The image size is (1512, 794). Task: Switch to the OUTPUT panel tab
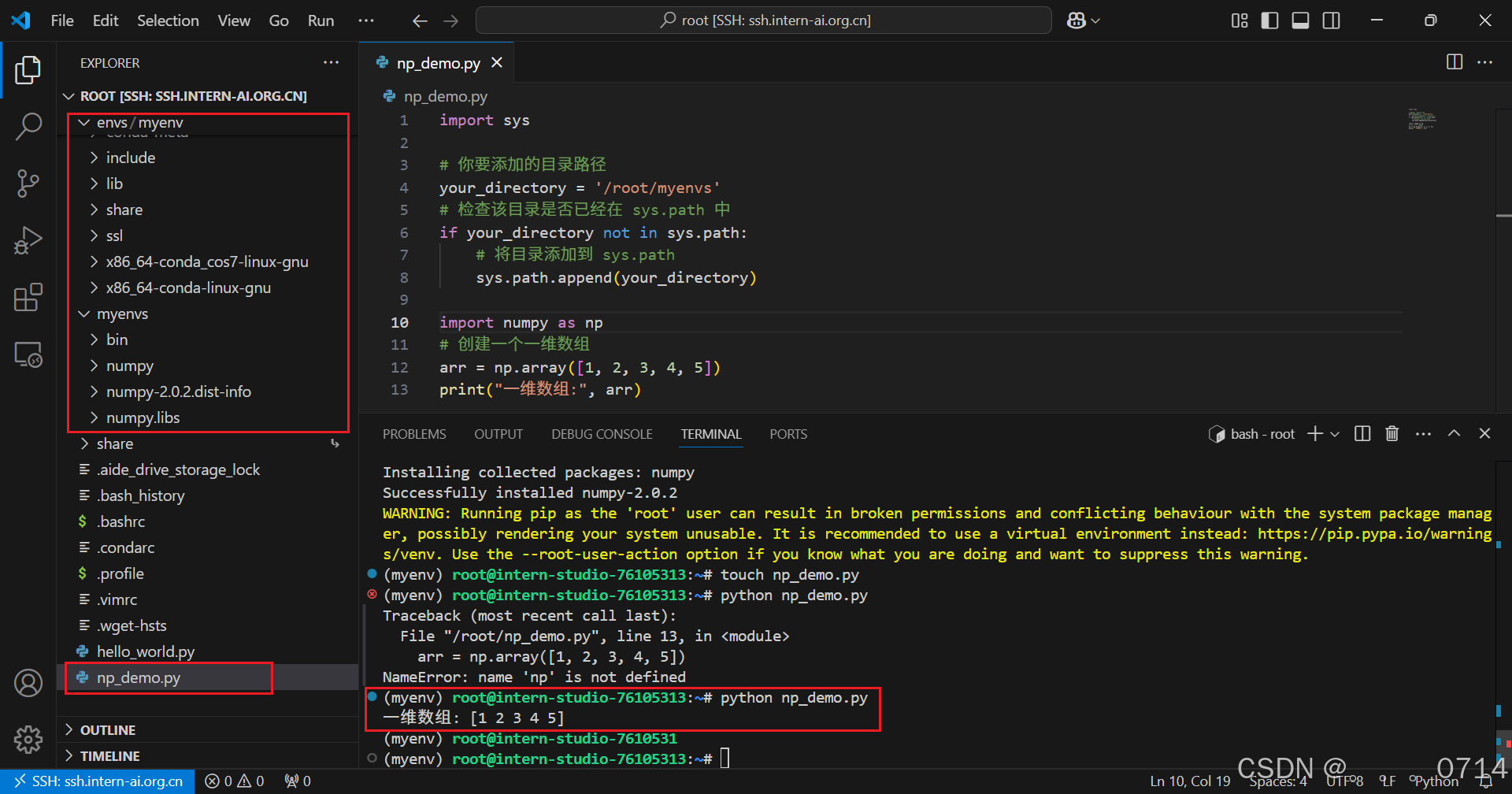(498, 434)
